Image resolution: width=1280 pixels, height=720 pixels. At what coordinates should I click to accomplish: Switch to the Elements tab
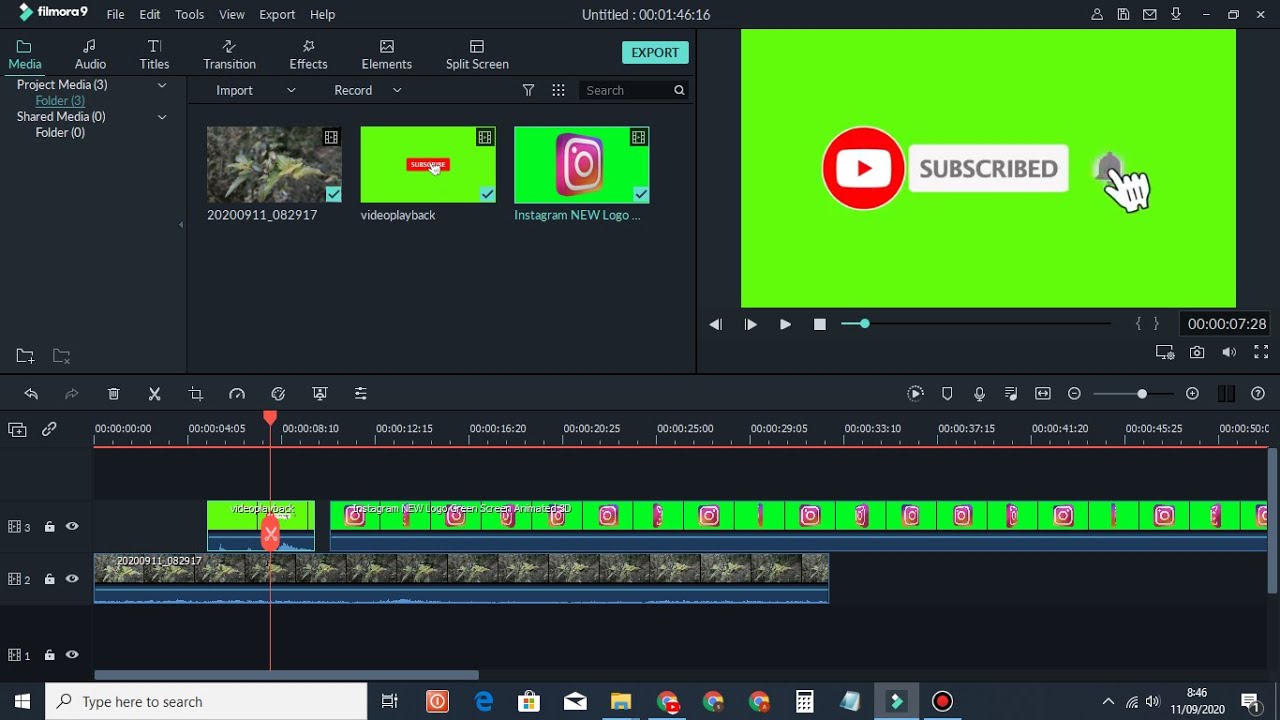point(387,54)
